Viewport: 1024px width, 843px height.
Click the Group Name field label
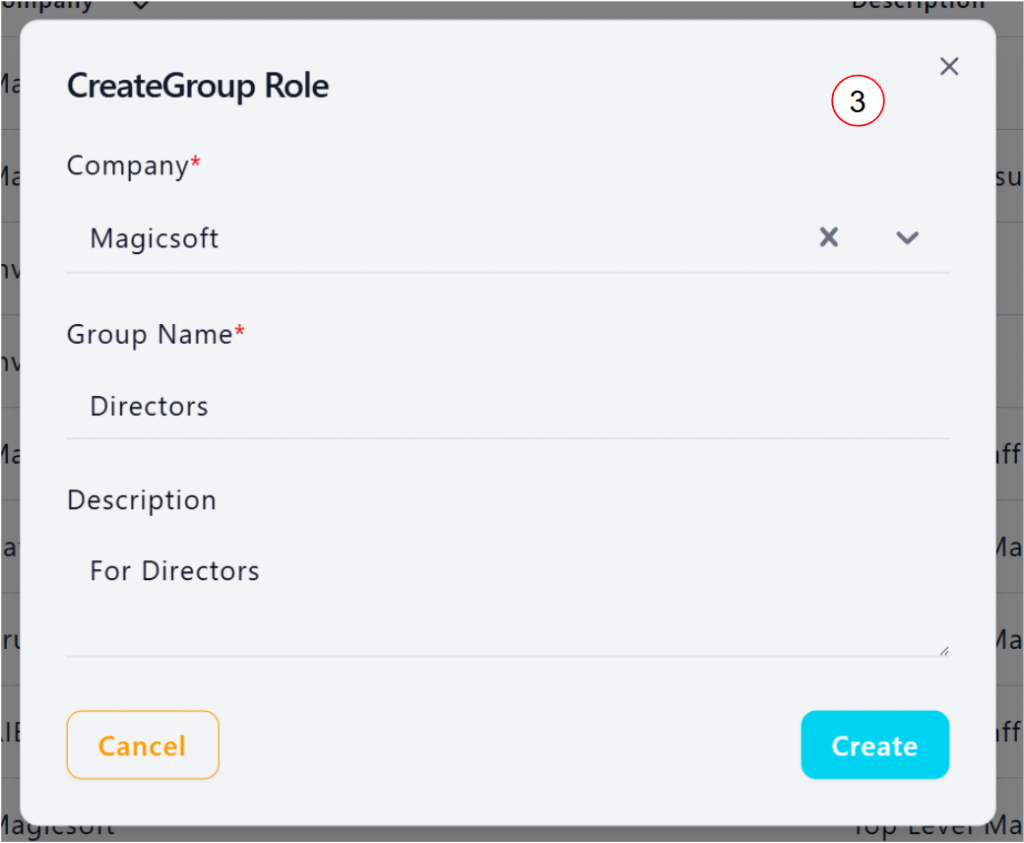click(x=149, y=334)
